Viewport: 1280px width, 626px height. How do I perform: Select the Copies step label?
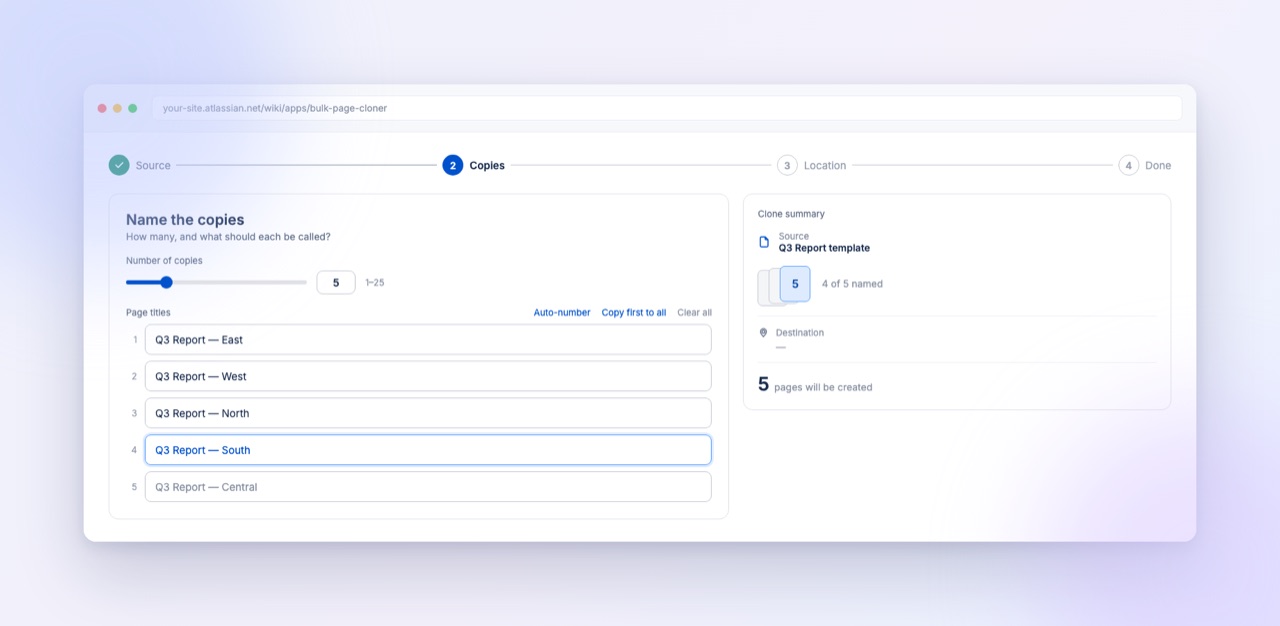coord(487,166)
